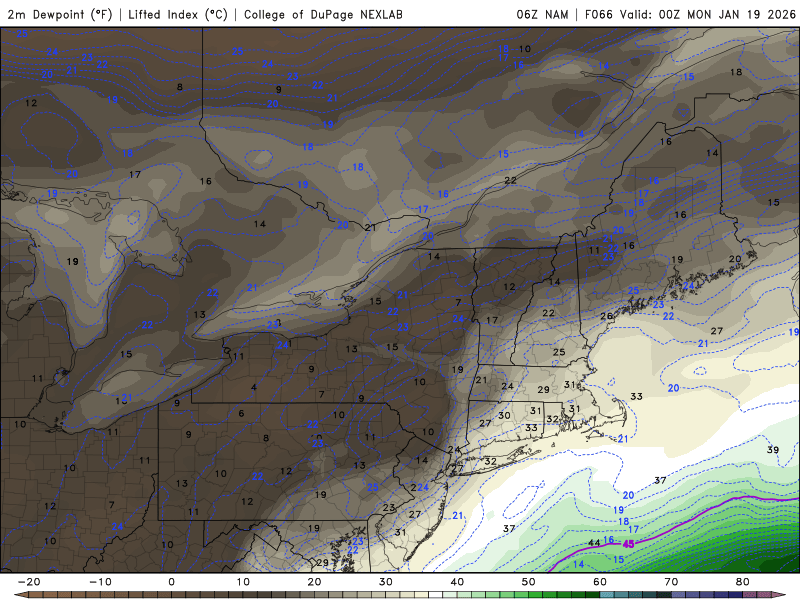Click the "06Z NAM" model run label
The width and height of the screenshot is (800, 600).
[542, 14]
